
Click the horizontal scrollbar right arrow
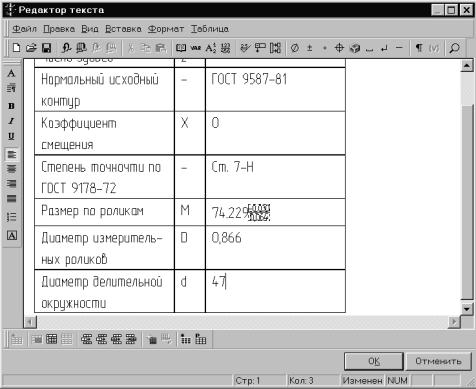tap(454, 322)
